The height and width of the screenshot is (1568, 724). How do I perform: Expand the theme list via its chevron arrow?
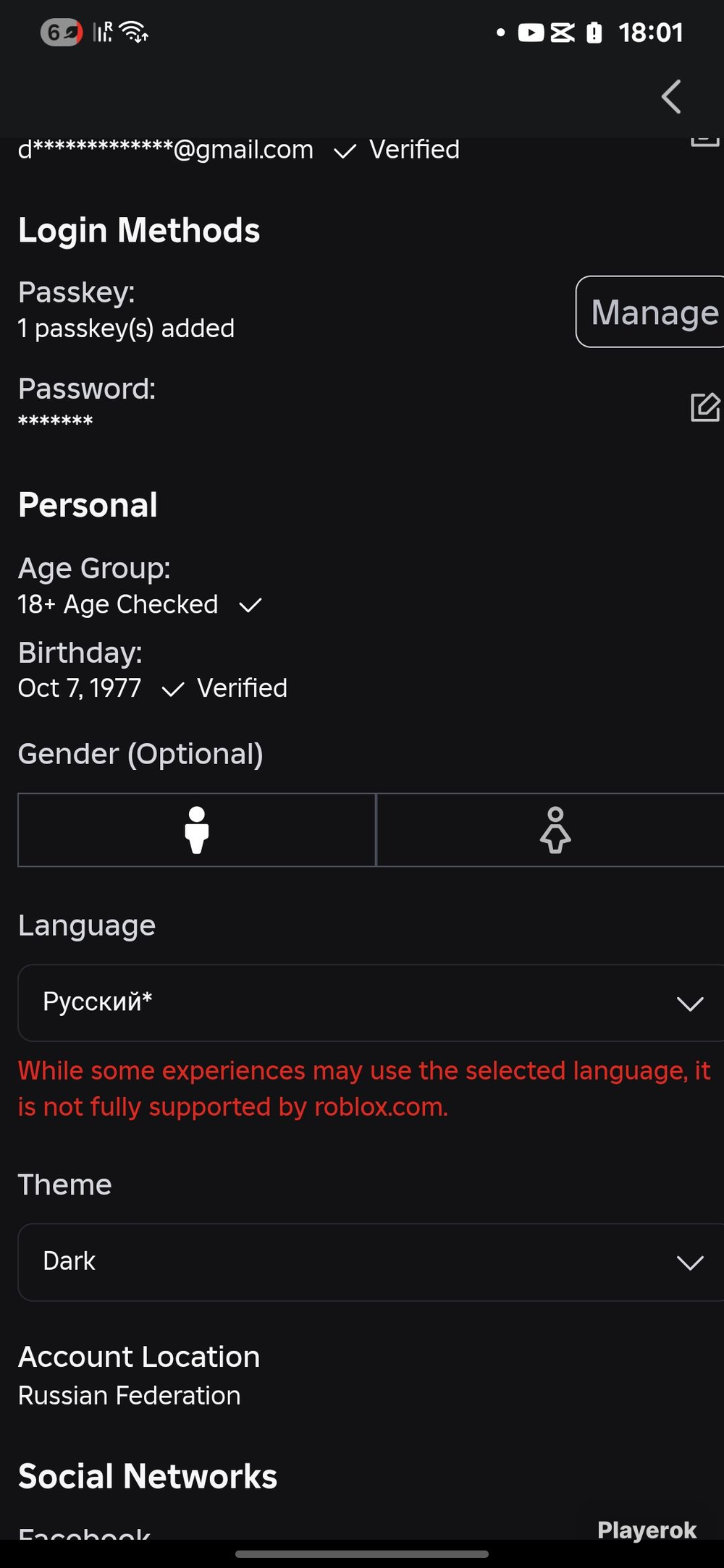coord(690,1263)
